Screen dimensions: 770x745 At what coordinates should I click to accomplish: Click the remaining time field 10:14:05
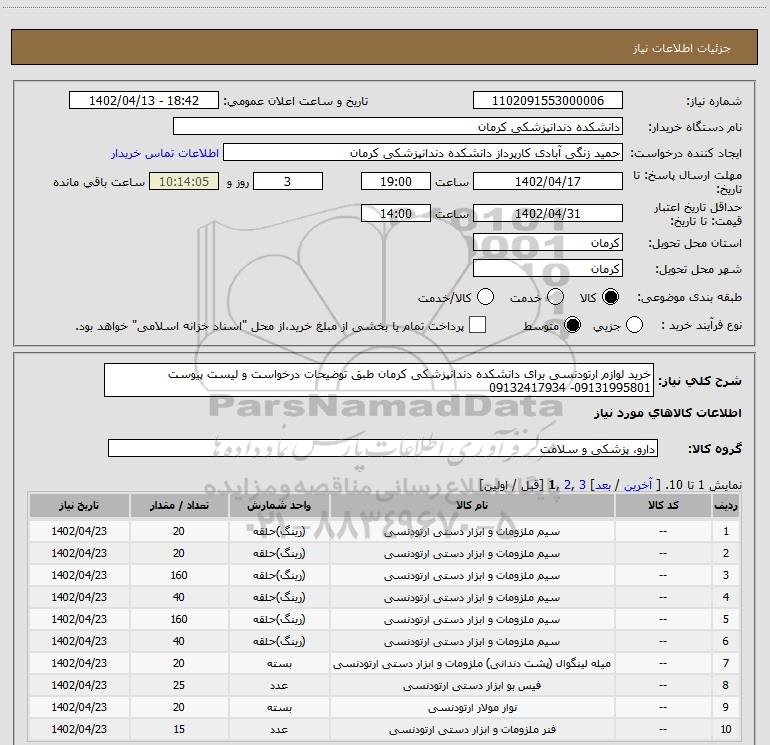tap(184, 181)
